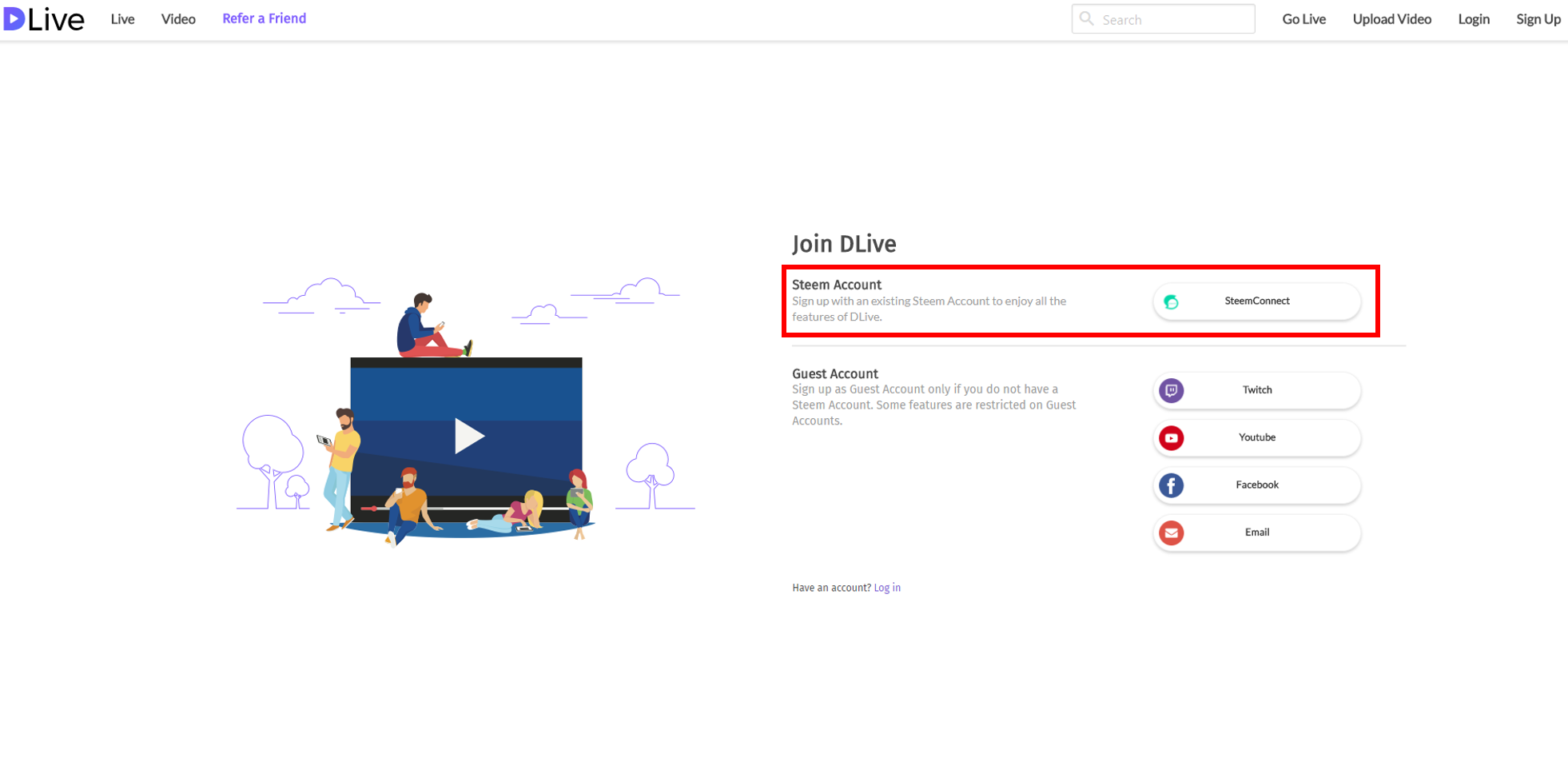Click the play triangle in the illustration
The height and width of the screenshot is (778, 1568).
[469, 436]
